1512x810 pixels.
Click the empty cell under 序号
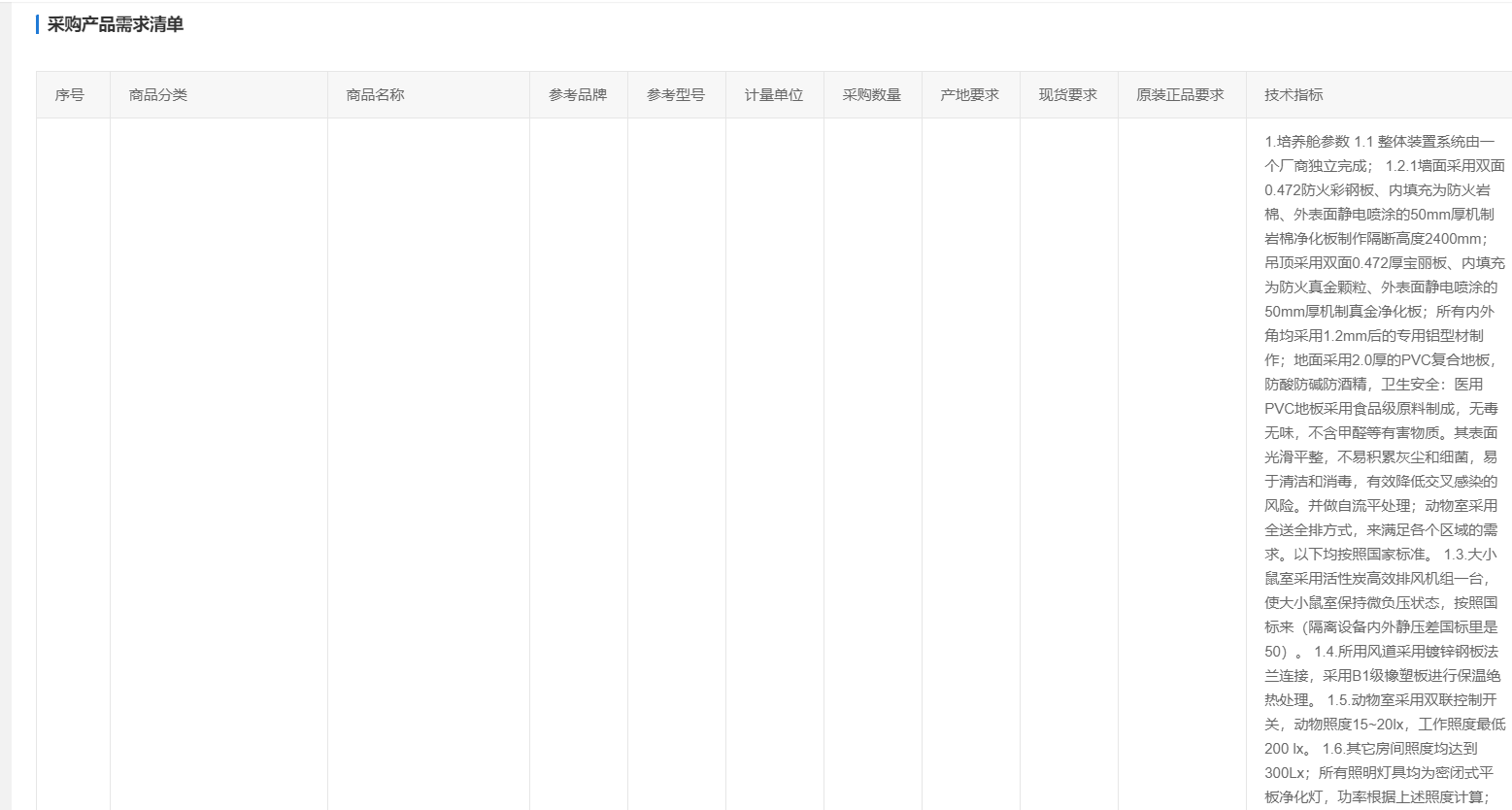point(73,464)
